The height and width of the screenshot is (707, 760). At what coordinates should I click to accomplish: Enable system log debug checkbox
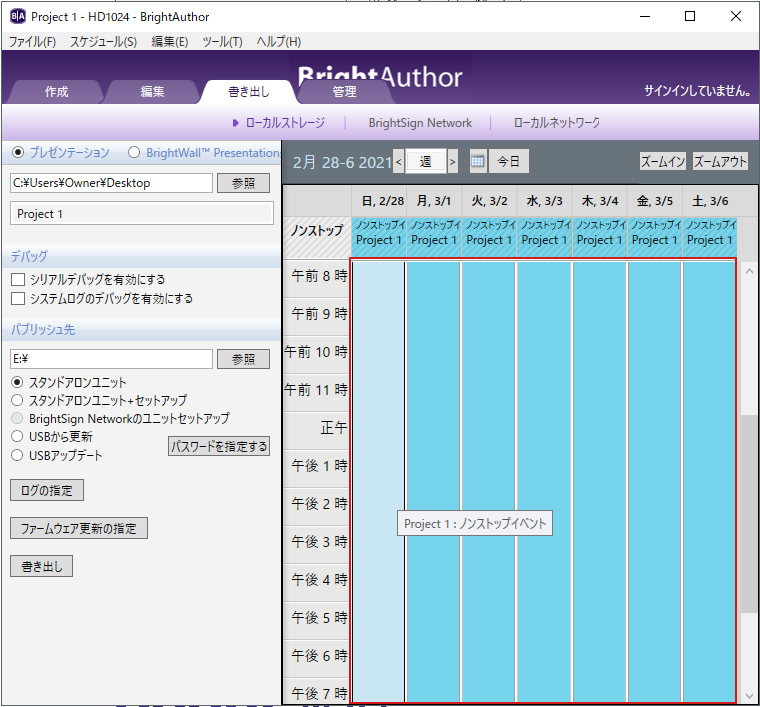coord(18,299)
